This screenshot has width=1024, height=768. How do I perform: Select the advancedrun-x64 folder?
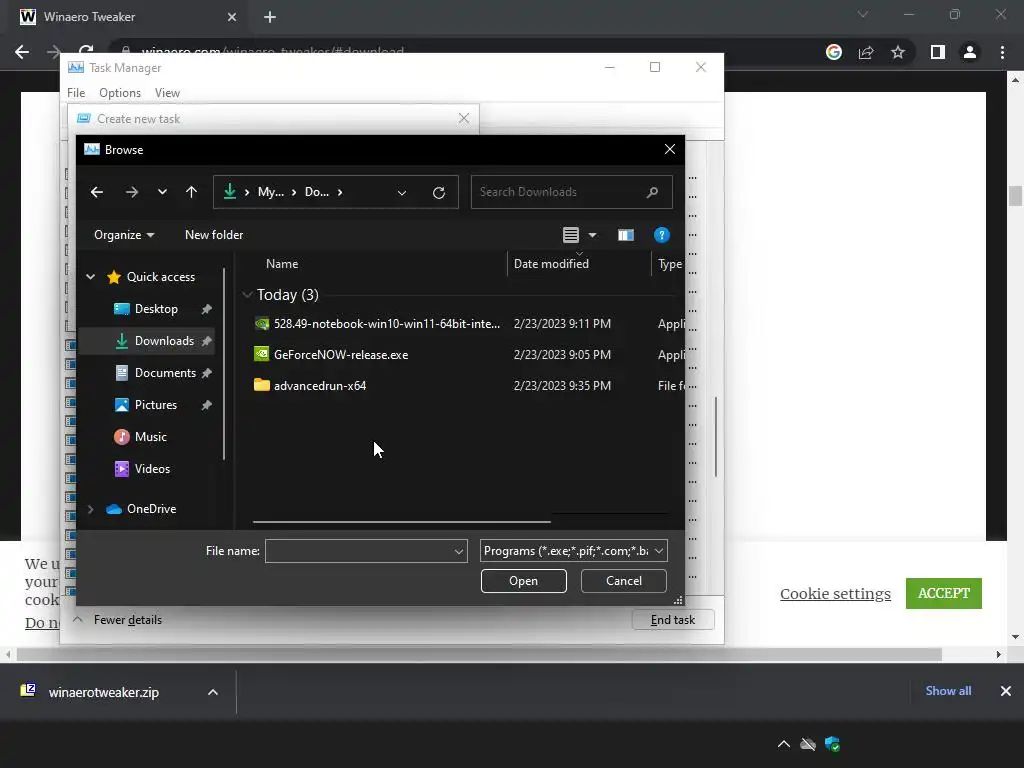(320, 386)
